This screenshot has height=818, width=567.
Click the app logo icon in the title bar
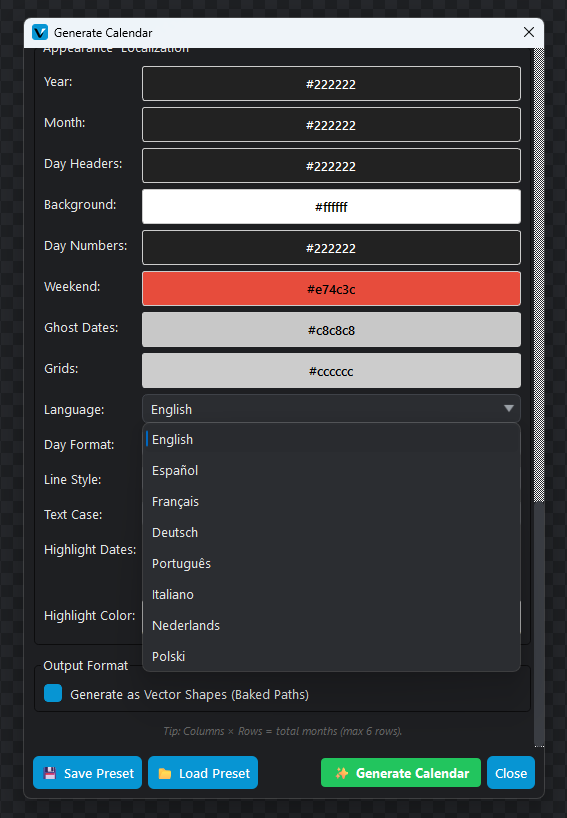tap(40, 32)
